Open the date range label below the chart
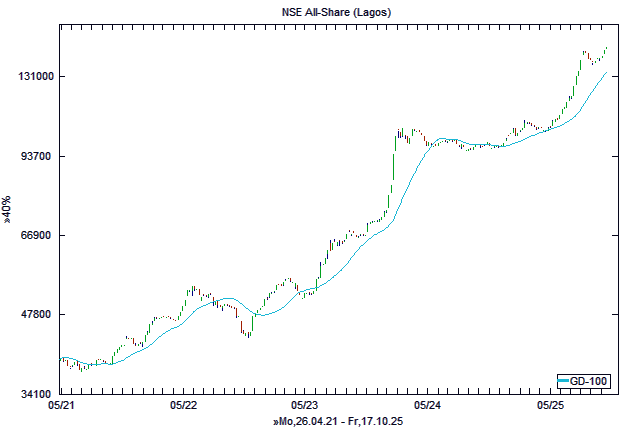Viewport: 630px width, 430px height. click(x=338, y=423)
